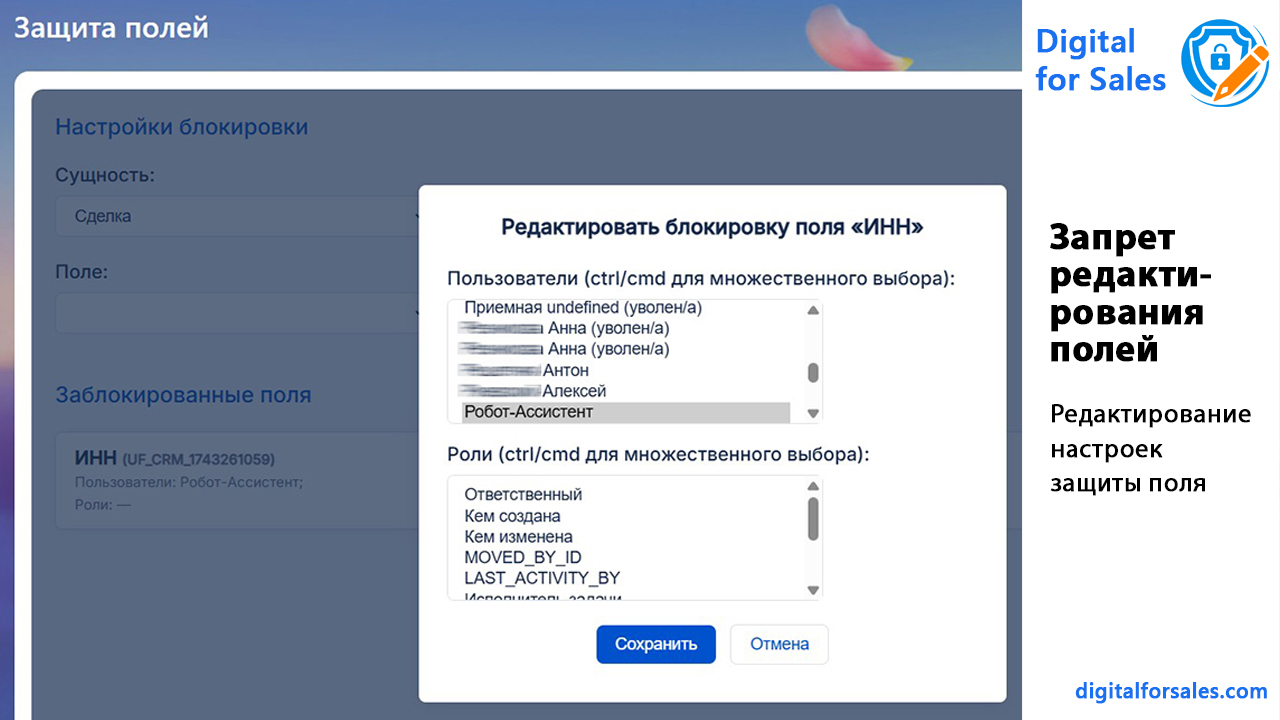Choose Алексей from the users list

[573, 391]
